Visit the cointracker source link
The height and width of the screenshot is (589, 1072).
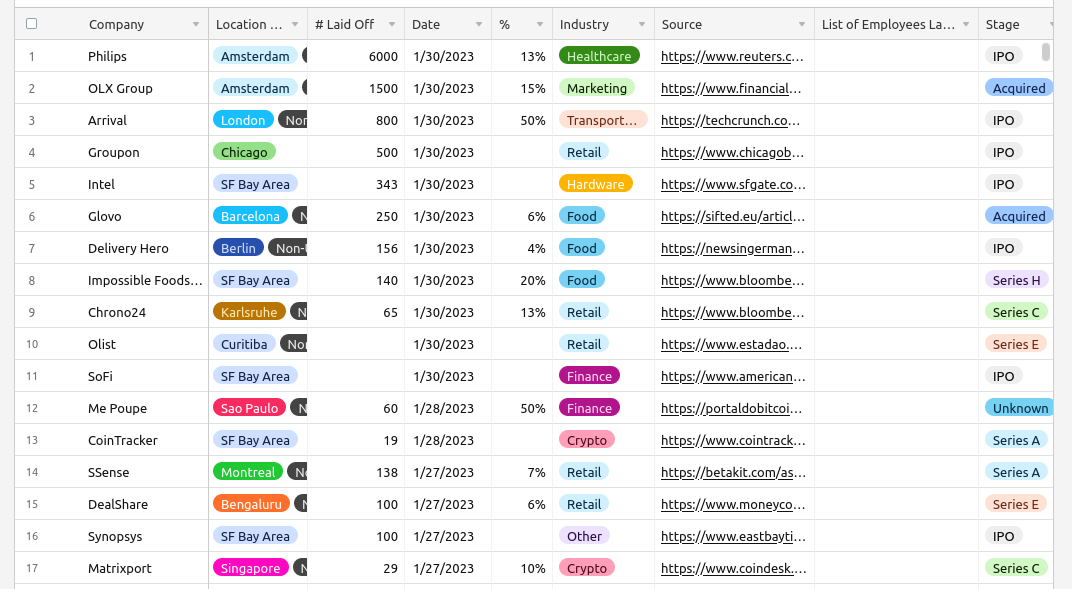click(733, 441)
